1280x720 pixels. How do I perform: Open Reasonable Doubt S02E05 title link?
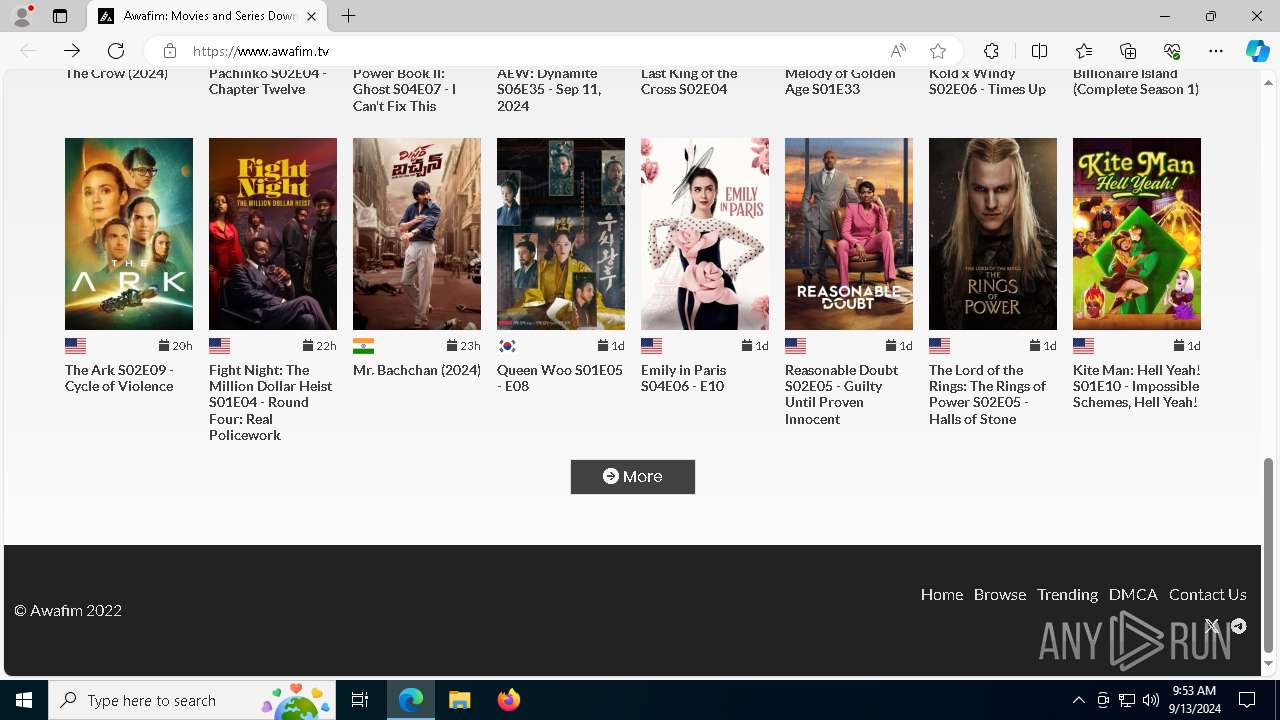tap(841, 394)
